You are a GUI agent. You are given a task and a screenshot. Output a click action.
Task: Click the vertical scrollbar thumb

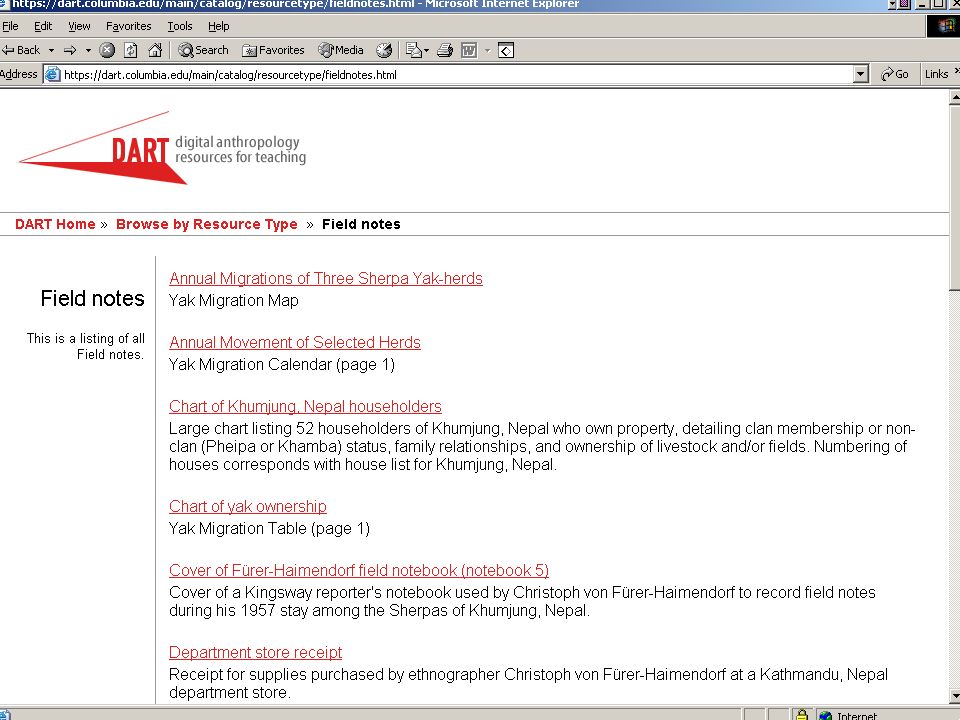[x=954, y=196]
